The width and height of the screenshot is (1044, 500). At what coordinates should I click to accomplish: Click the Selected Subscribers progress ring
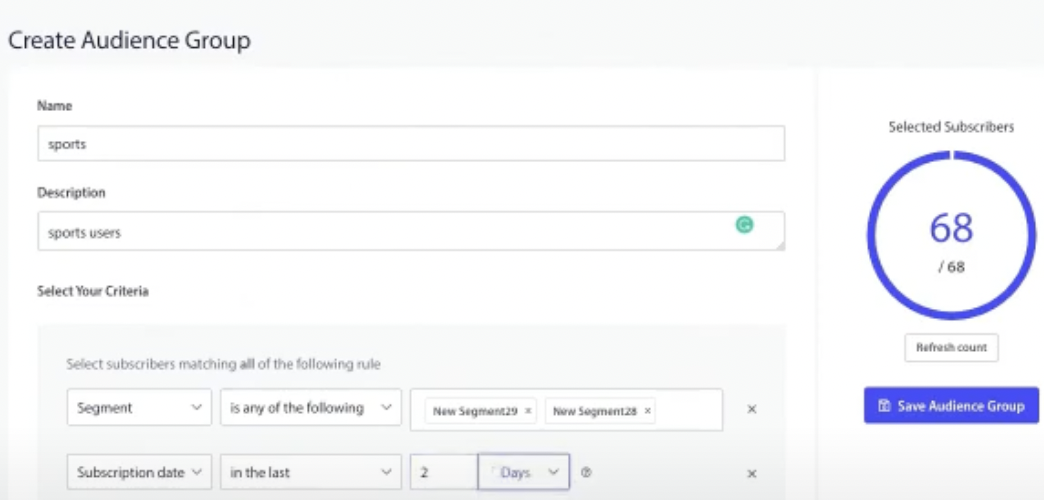951,235
